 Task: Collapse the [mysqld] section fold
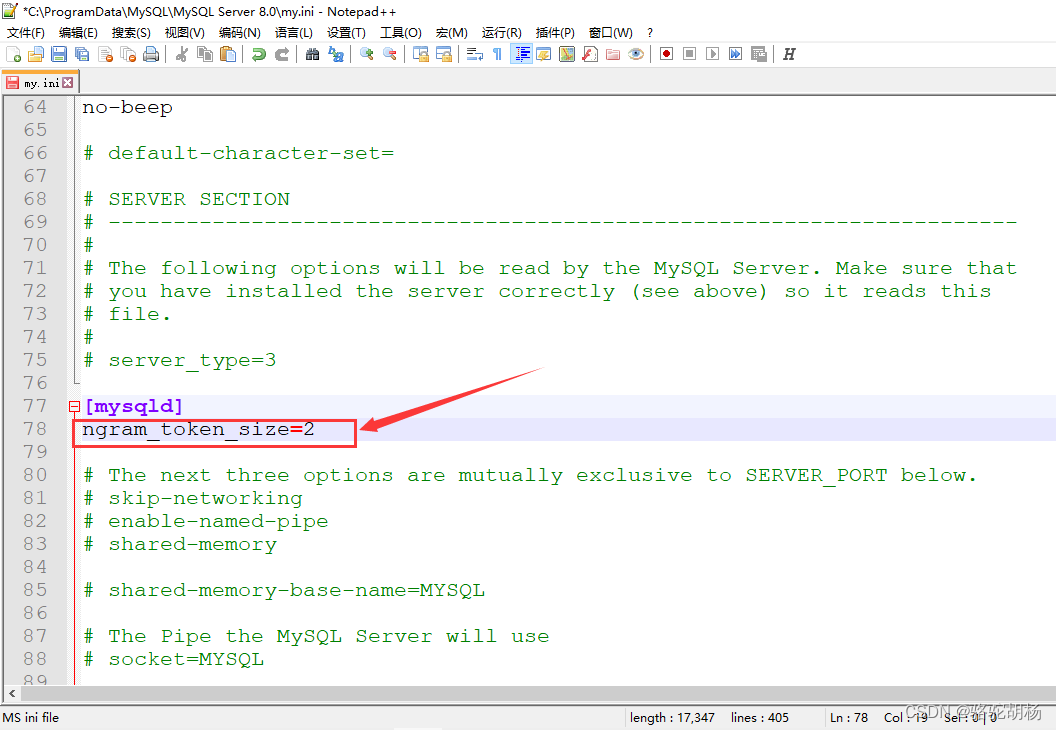(75, 406)
